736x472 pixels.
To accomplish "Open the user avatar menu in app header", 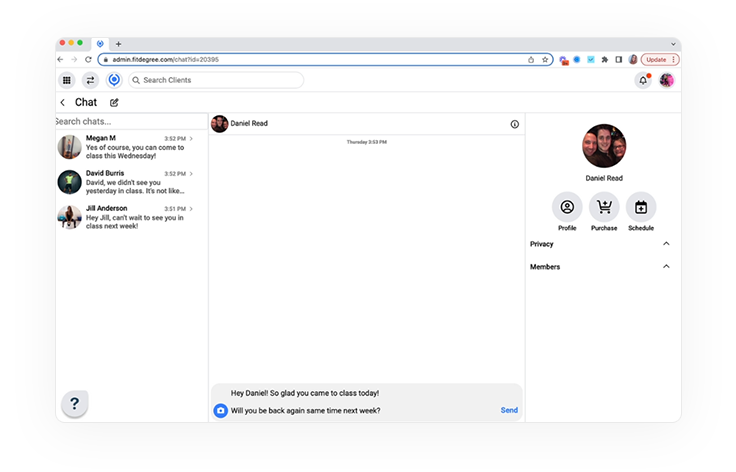I will (667, 80).
